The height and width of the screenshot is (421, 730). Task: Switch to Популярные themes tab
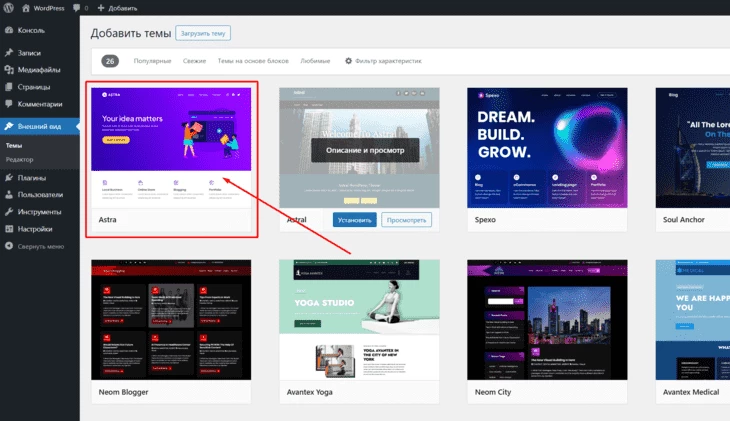coord(152,61)
